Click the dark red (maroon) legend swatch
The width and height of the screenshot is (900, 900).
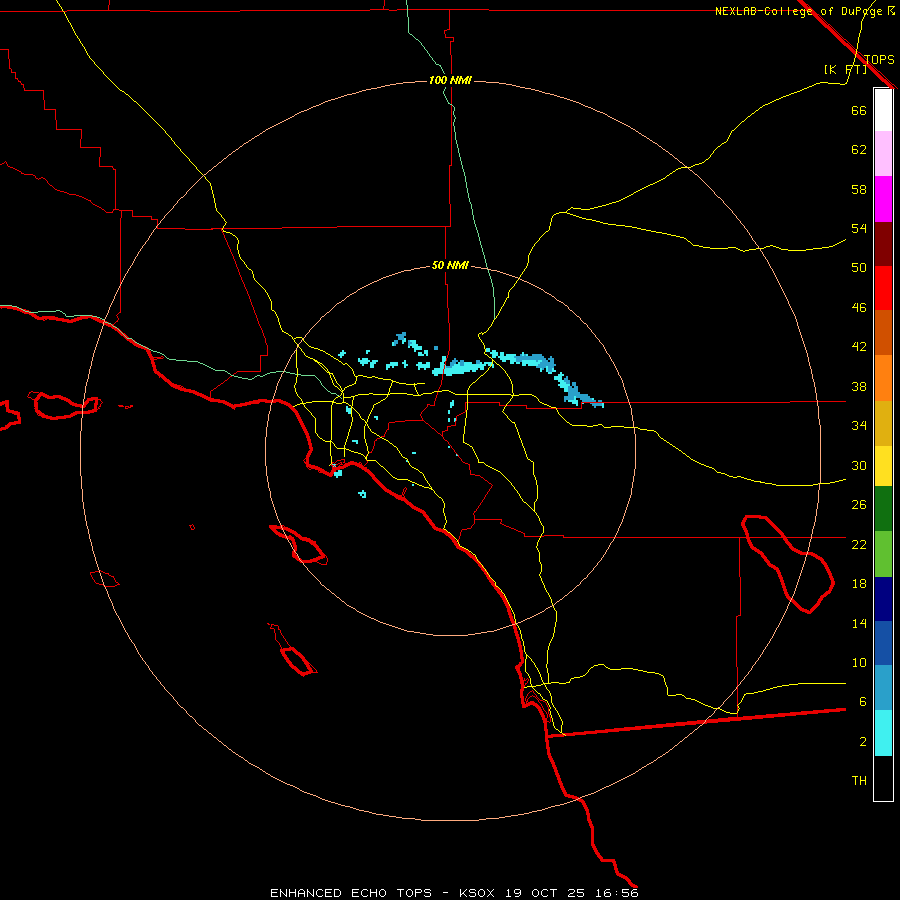point(883,243)
